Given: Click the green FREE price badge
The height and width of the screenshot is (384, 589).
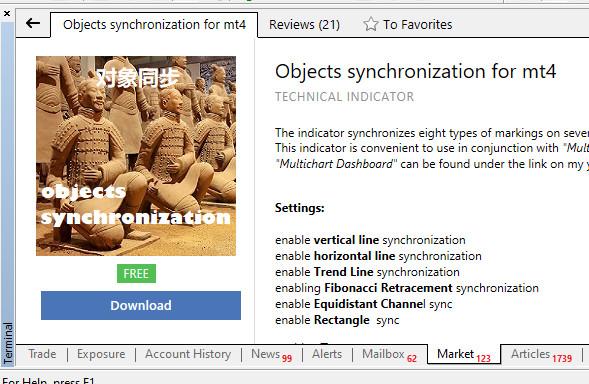Looking at the screenshot, I should point(136,274).
